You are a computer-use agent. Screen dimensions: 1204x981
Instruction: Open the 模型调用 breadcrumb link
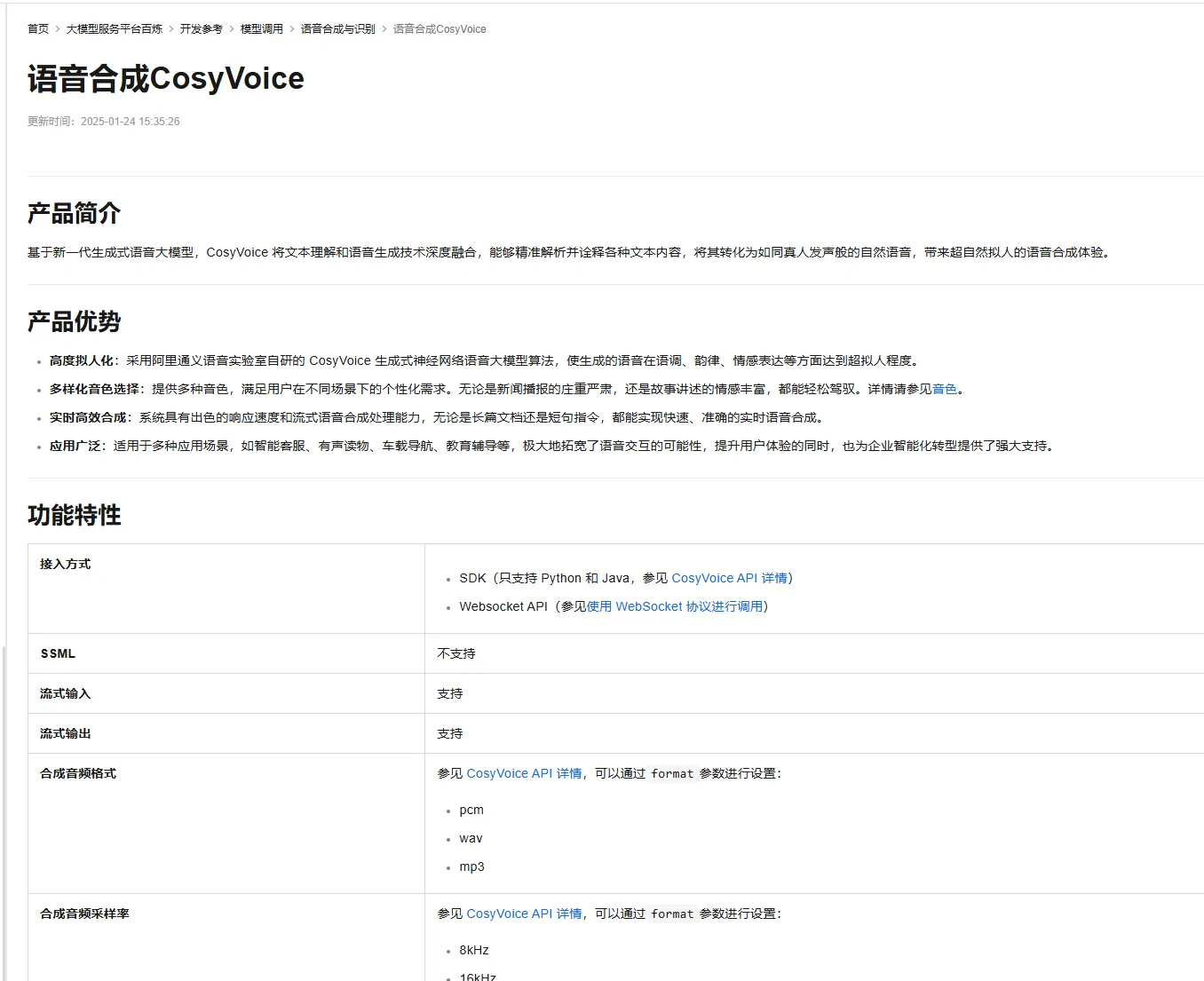pyautogui.click(x=262, y=29)
